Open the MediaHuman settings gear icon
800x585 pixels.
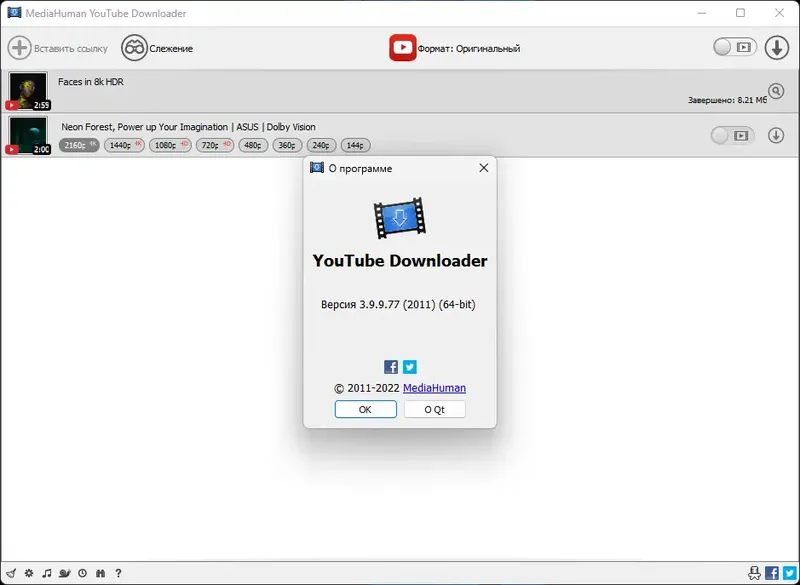tap(28, 573)
